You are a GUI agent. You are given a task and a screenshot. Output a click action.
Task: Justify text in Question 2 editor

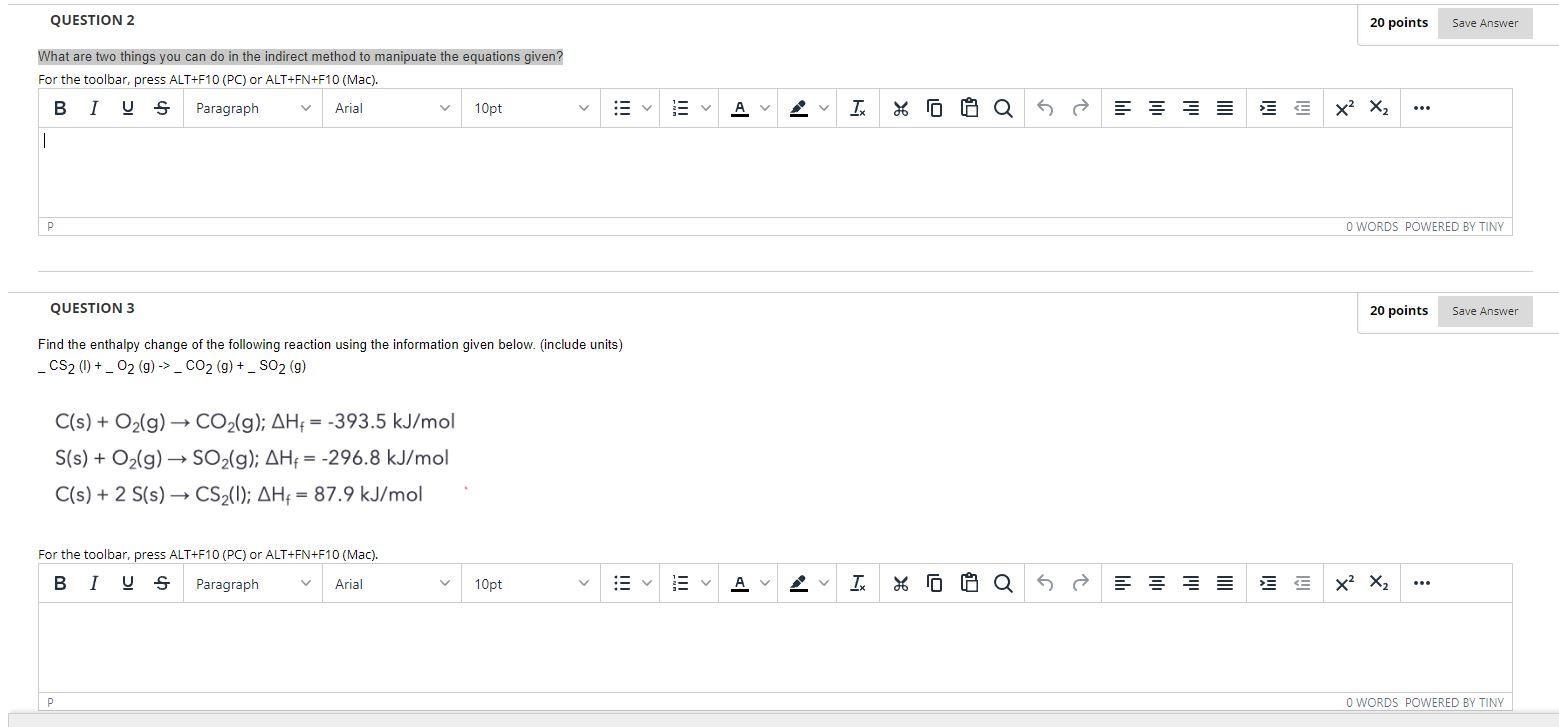click(x=1225, y=108)
